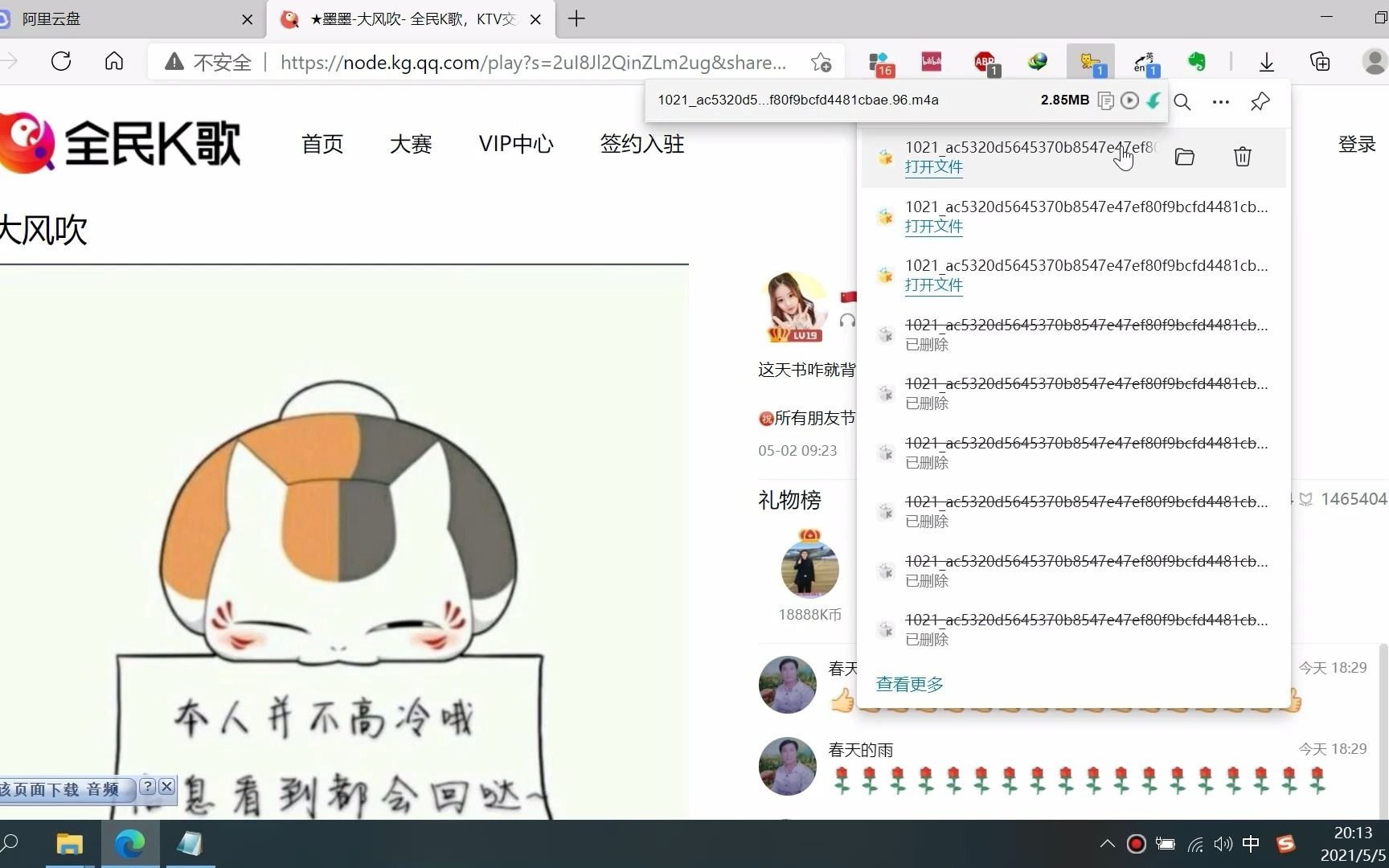Open File Explorer from taskbar
1389x868 pixels.
coord(69,844)
